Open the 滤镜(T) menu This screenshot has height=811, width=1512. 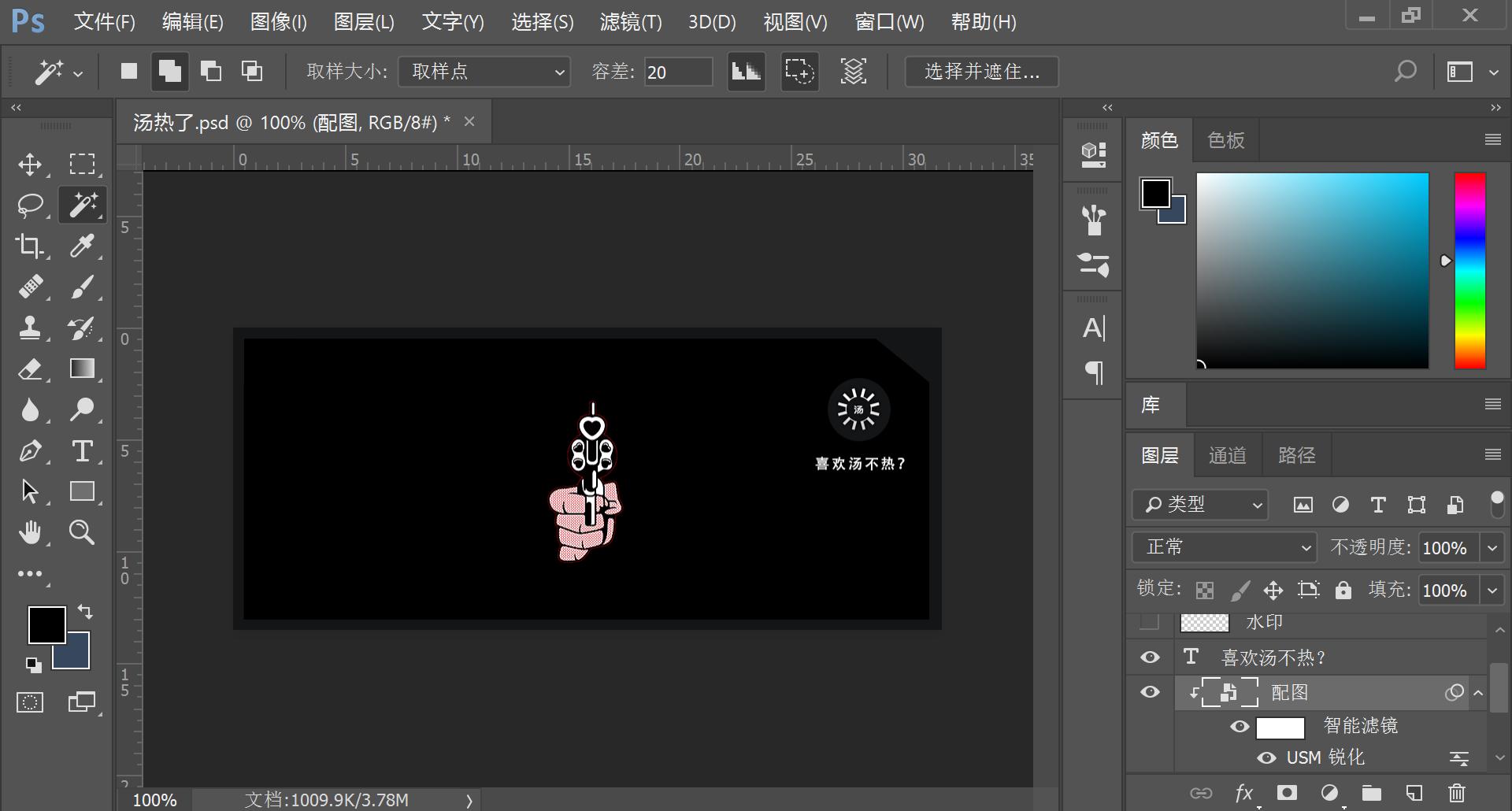pyautogui.click(x=630, y=21)
